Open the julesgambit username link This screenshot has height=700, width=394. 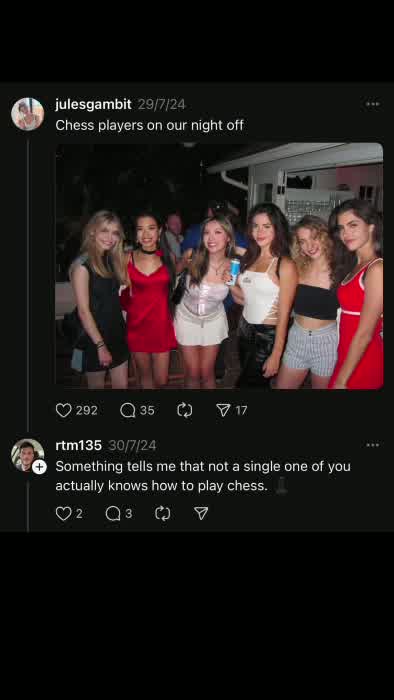(x=93, y=104)
